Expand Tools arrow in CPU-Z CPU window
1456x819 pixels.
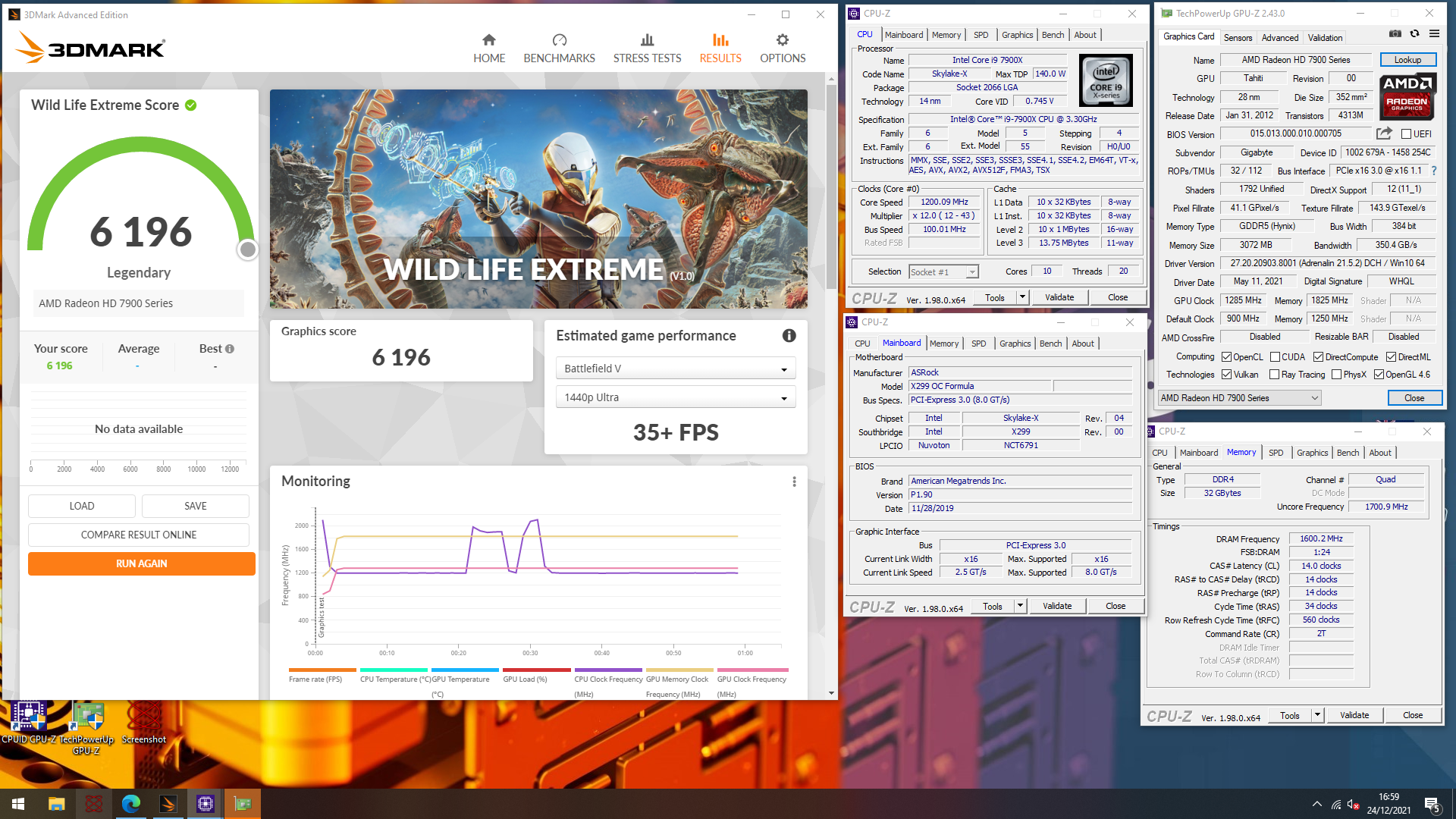pyautogui.click(x=1022, y=298)
